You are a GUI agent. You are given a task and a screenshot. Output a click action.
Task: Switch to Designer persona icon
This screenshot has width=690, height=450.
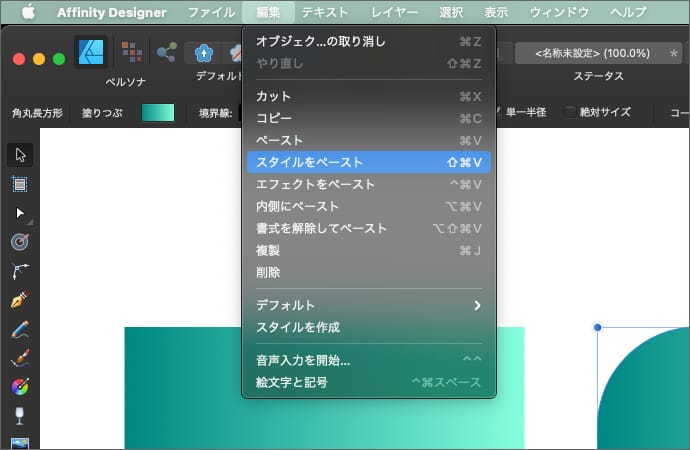pyautogui.click(x=92, y=52)
